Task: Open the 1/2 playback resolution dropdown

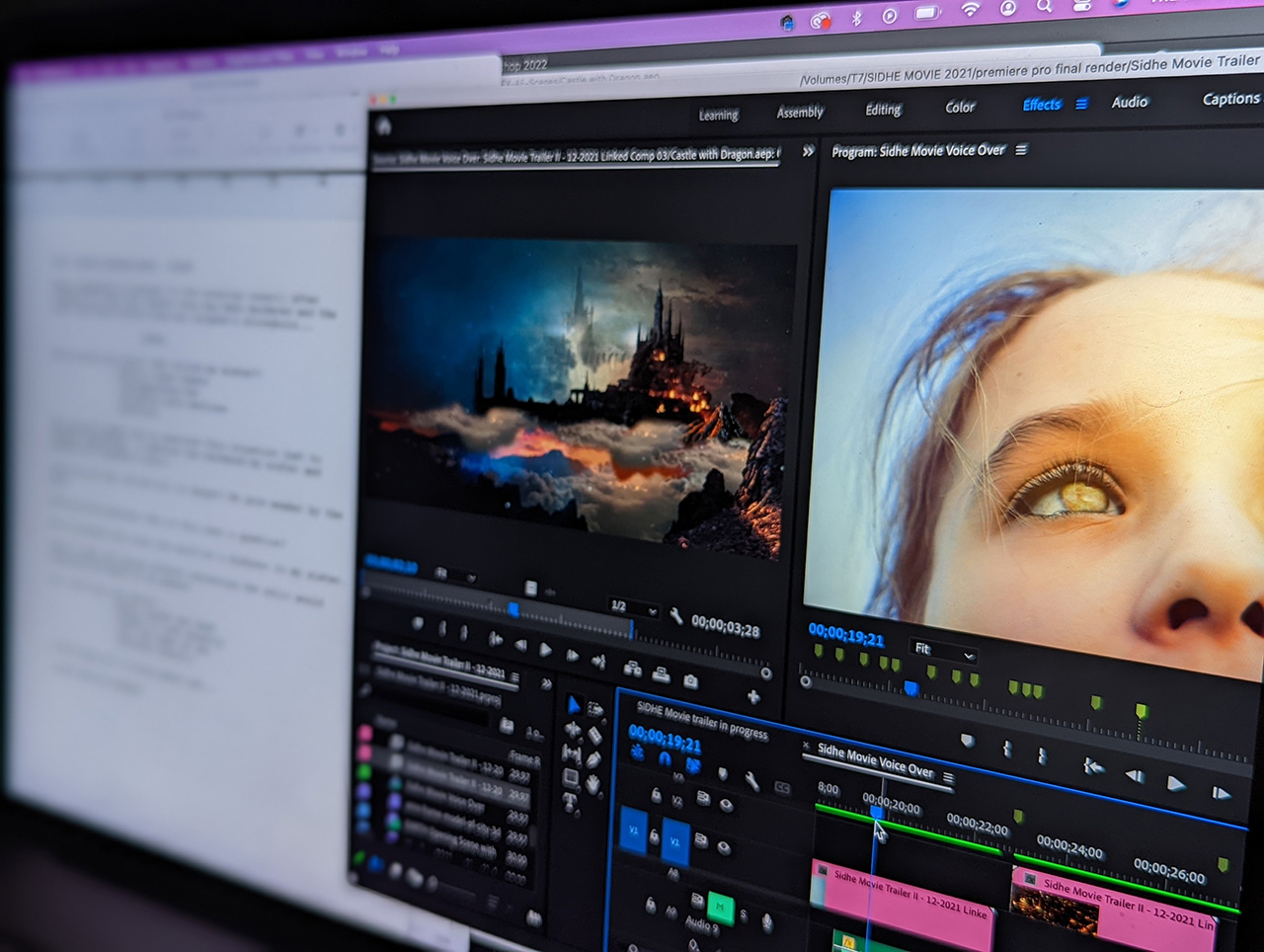Action: pos(634,607)
